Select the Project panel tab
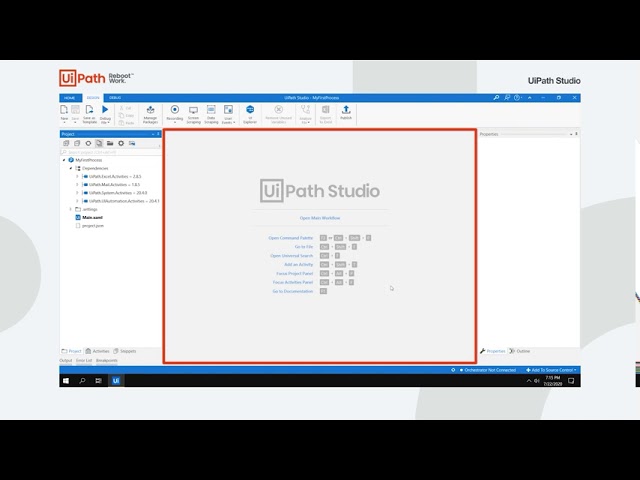Screen dimensions: 640x480 pyautogui.click(x=71, y=351)
